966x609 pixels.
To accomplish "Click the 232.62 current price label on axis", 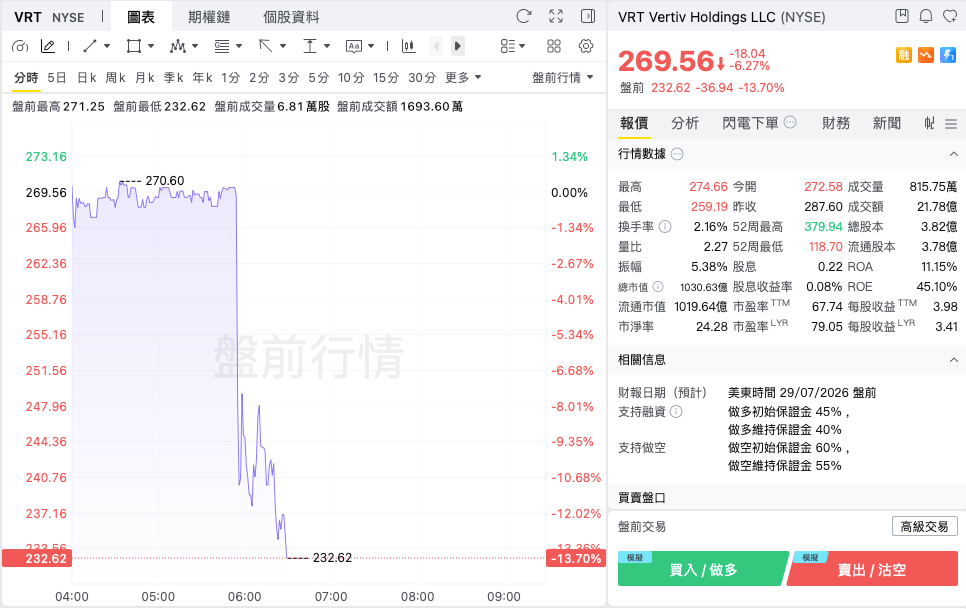I will tap(37, 559).
